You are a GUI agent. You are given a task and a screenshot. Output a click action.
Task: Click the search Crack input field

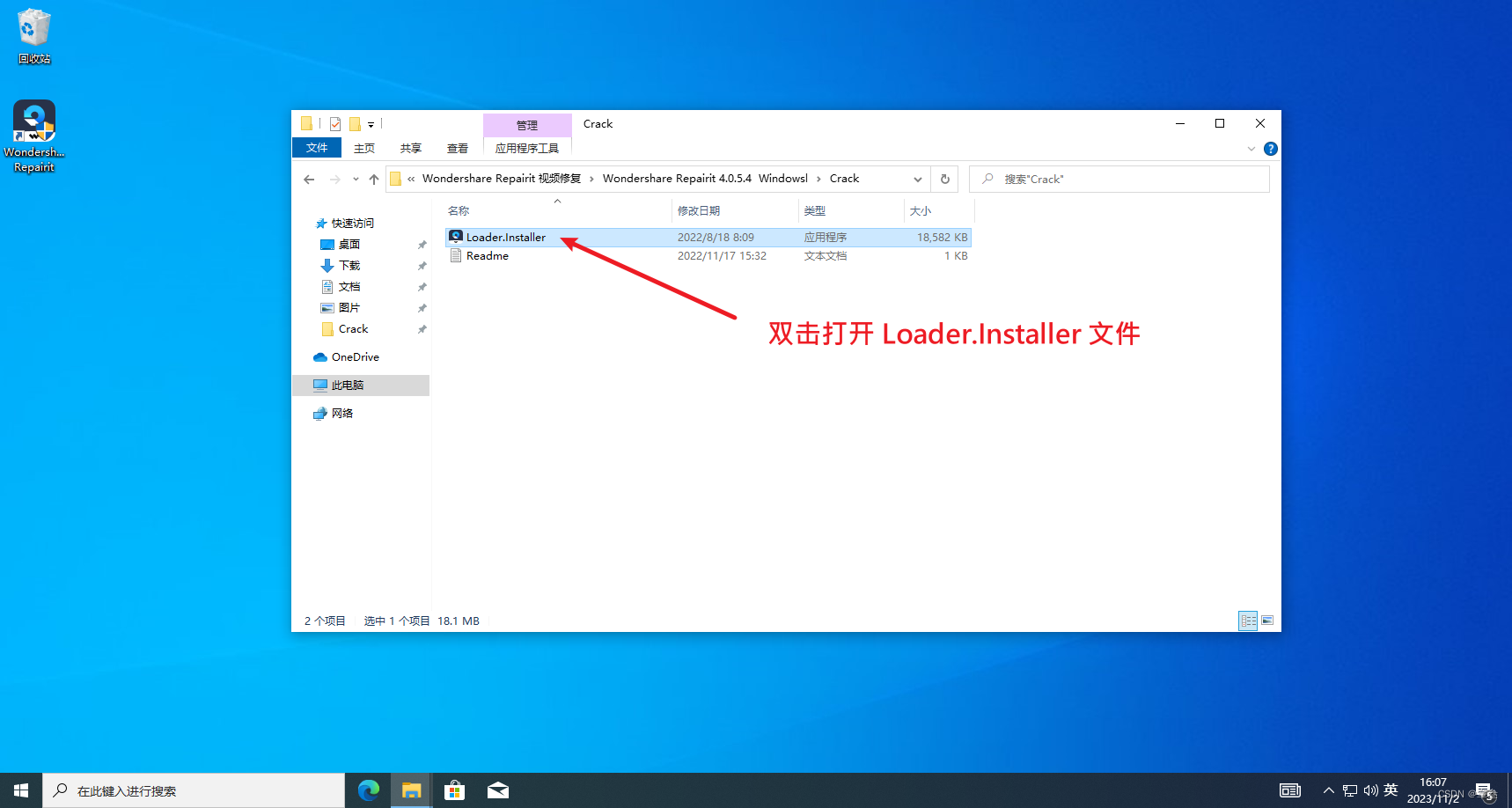click(x=1119, y=179)
